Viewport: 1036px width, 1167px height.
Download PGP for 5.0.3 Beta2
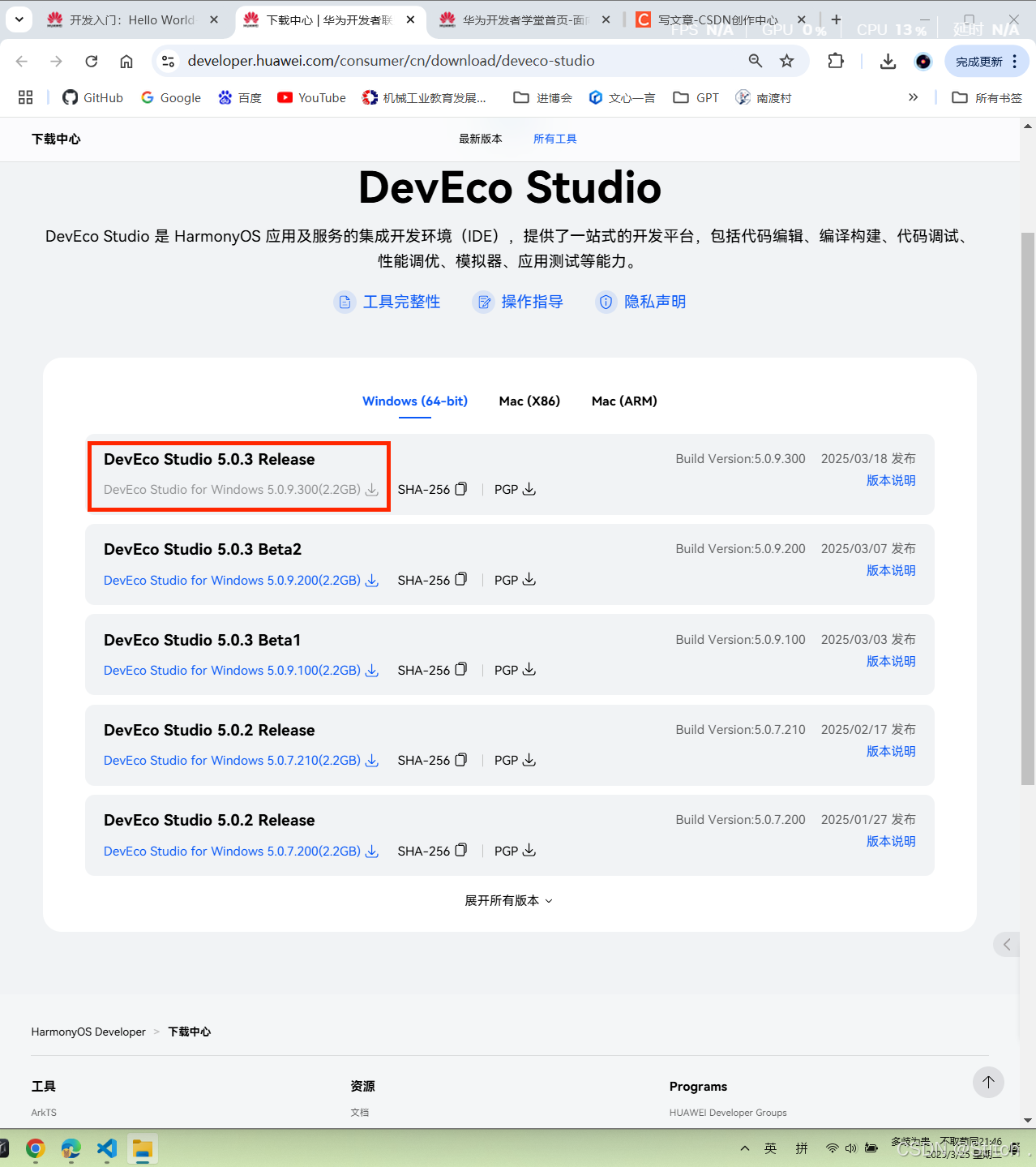(x=529, y=579)
